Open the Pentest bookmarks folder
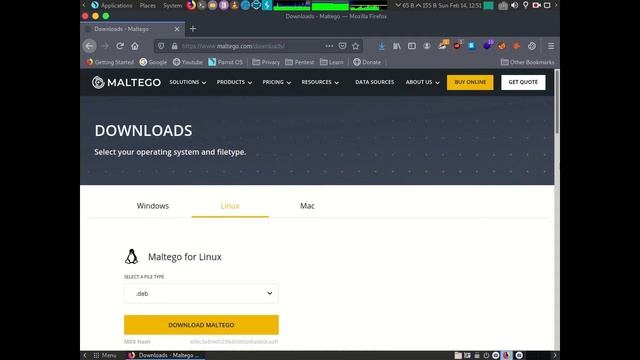640x360 pixels. [x=300, y=62]
